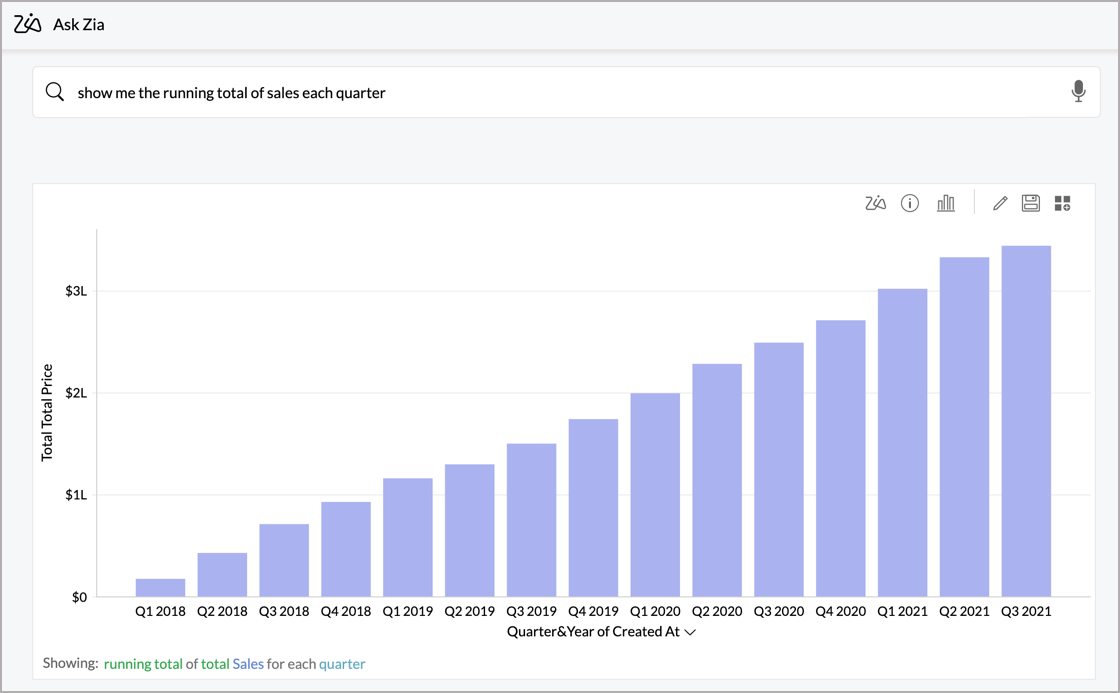Click the 'total' link before Sales
The image size is (1120, 693).
click(215, 664)
